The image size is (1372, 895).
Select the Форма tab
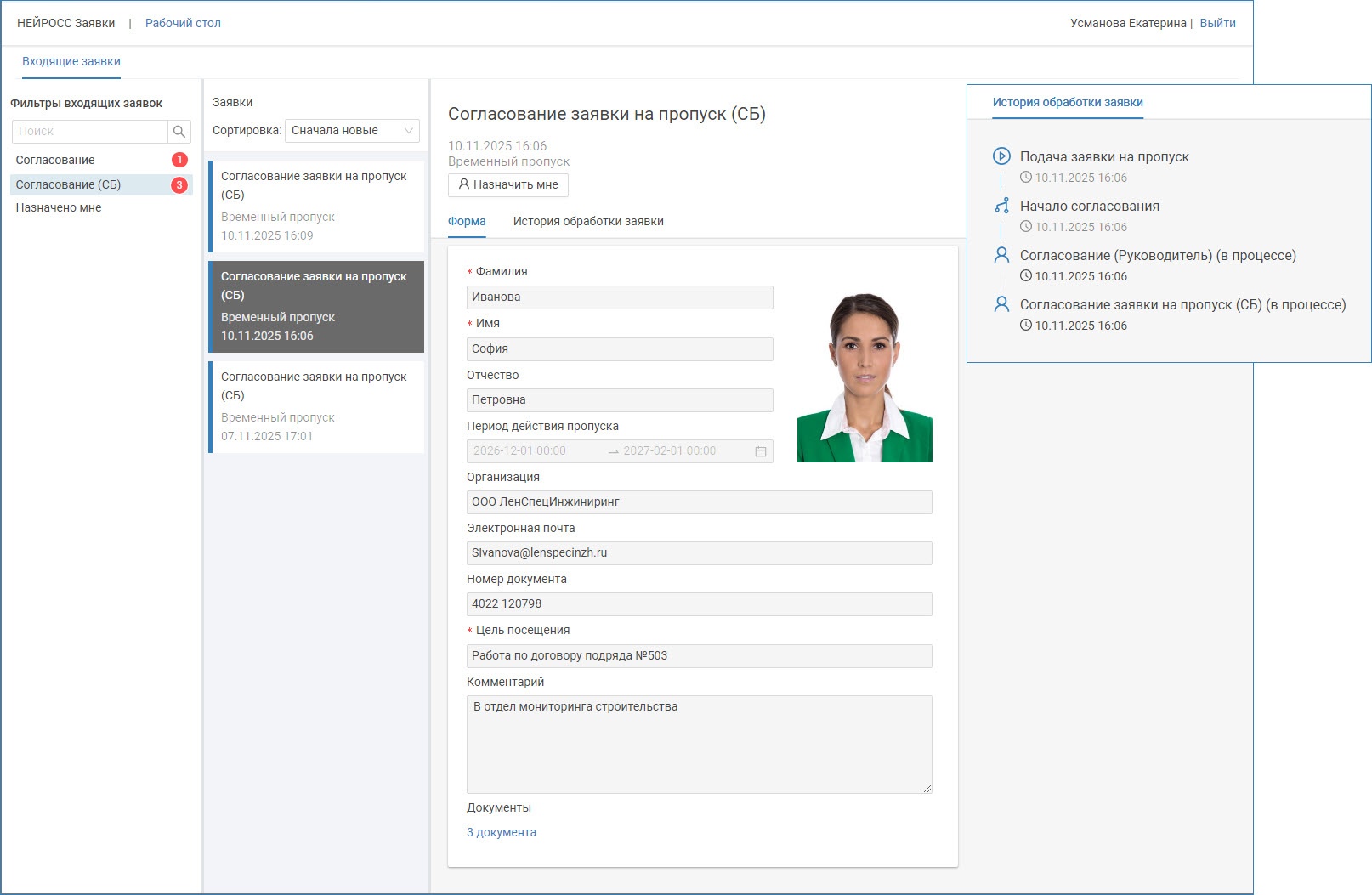(467, 221)
